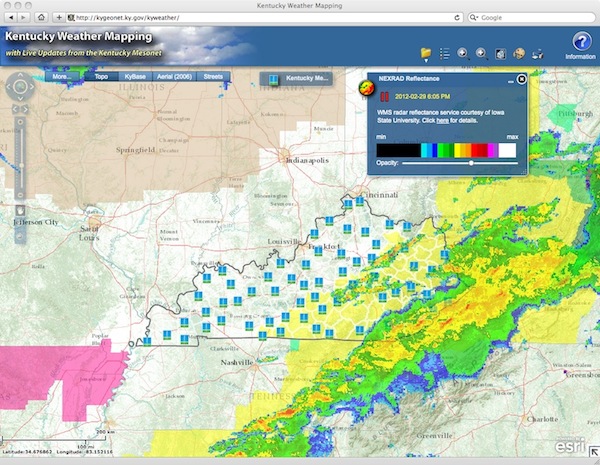Click the browser forward button
This screenshot has height=465, width=600.
coord(23,18)
